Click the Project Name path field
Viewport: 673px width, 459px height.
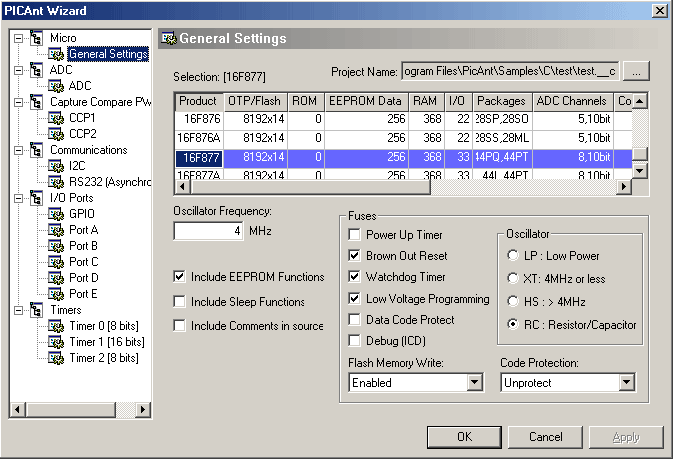(x=510, y=71)
